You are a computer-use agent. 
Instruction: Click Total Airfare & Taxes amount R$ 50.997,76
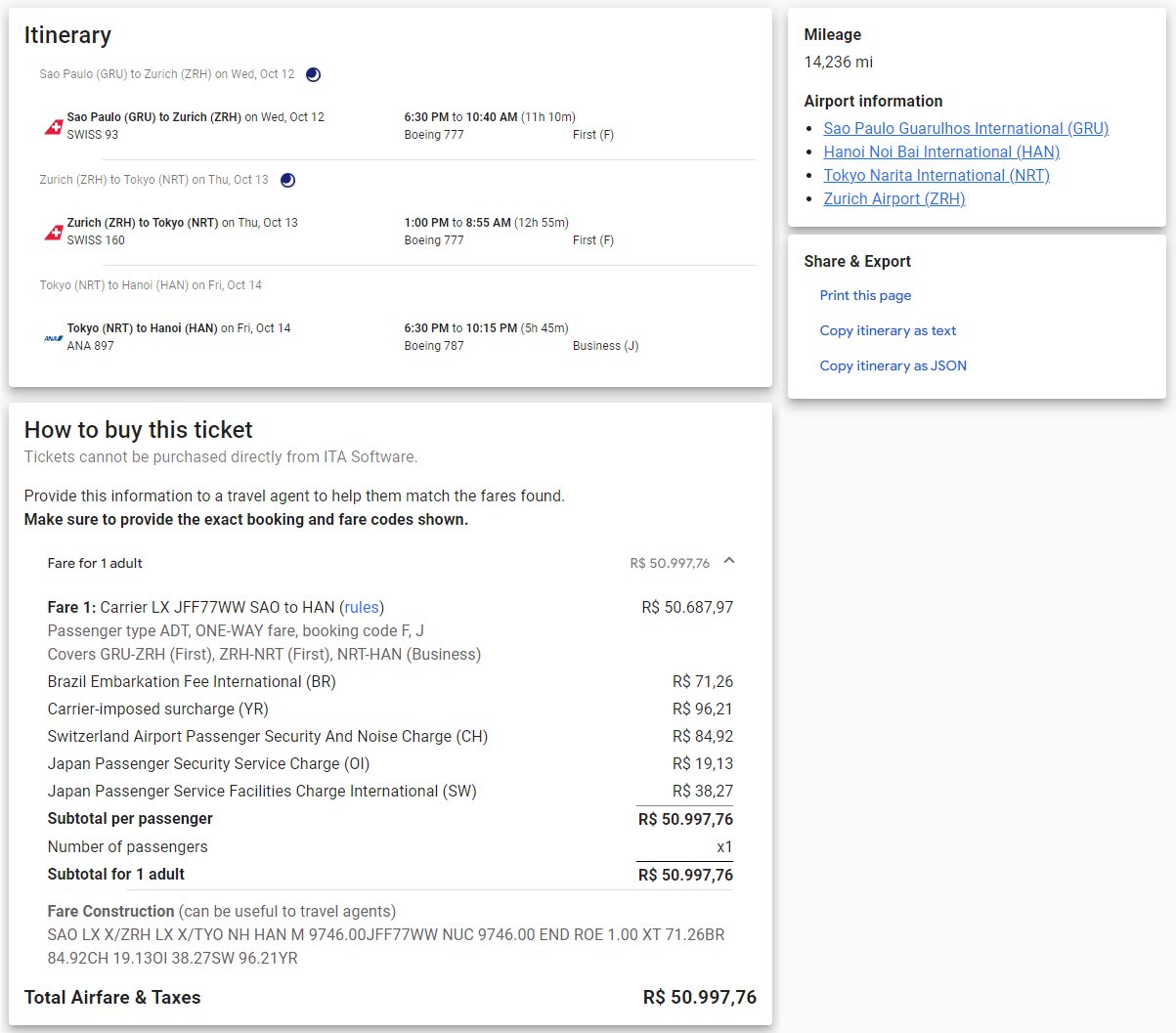point(700,997)
